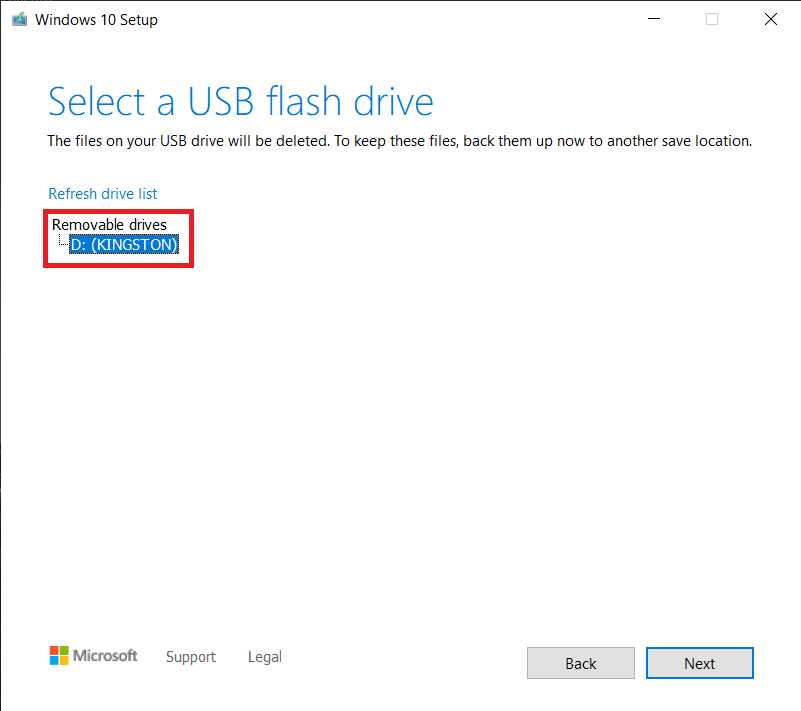Click Next to continue setup

pyautogui.click(x=699, y=663)
